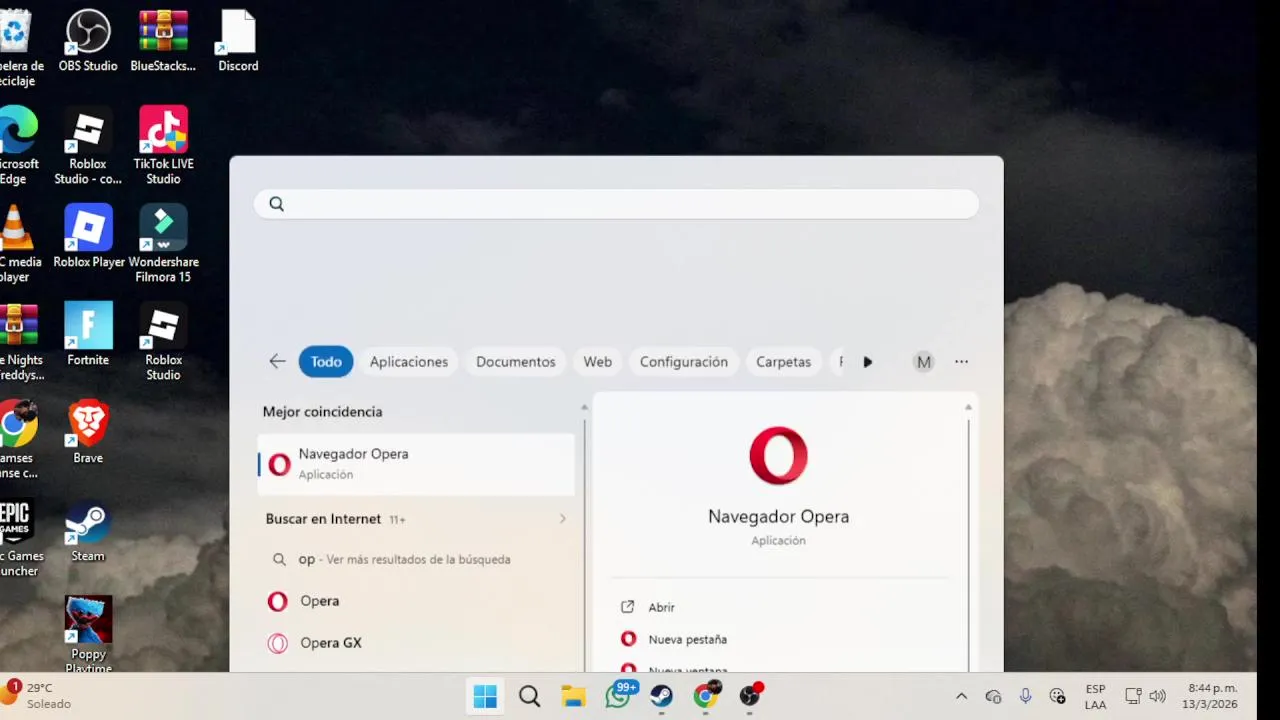Open Roblox Studio icon below Filmora
This screenshot has width=1280, height=720.
(163, 342)
